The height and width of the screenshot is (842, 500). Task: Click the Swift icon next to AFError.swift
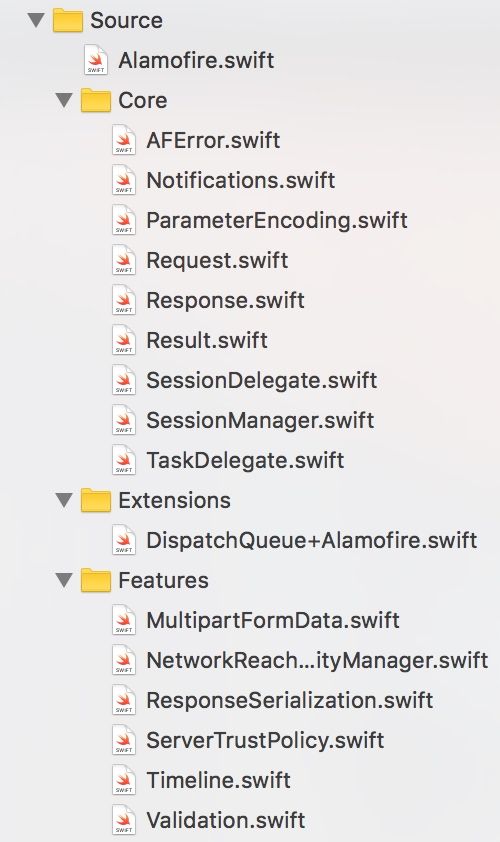(124, 140)
